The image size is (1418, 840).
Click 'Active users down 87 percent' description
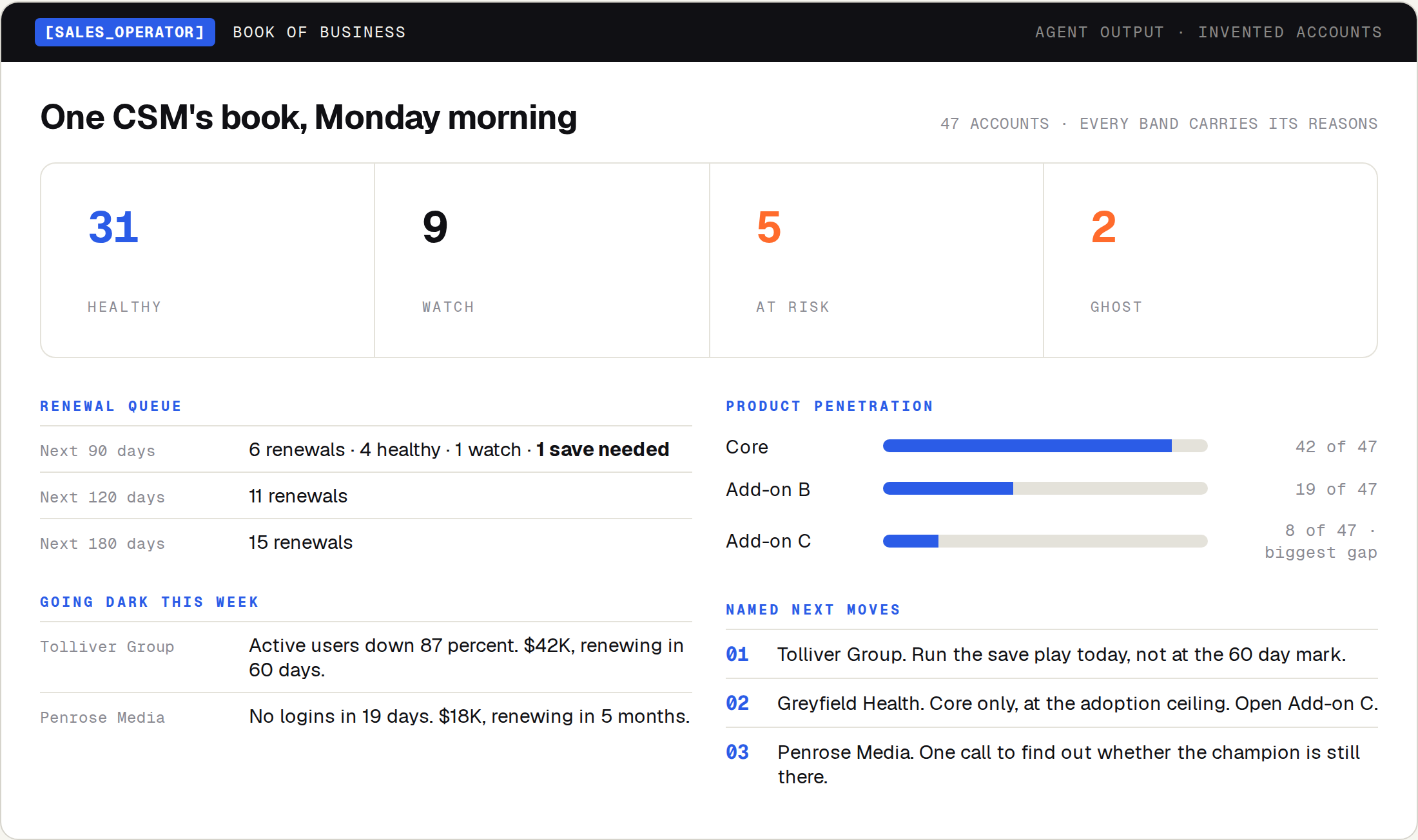coord(467,658)
